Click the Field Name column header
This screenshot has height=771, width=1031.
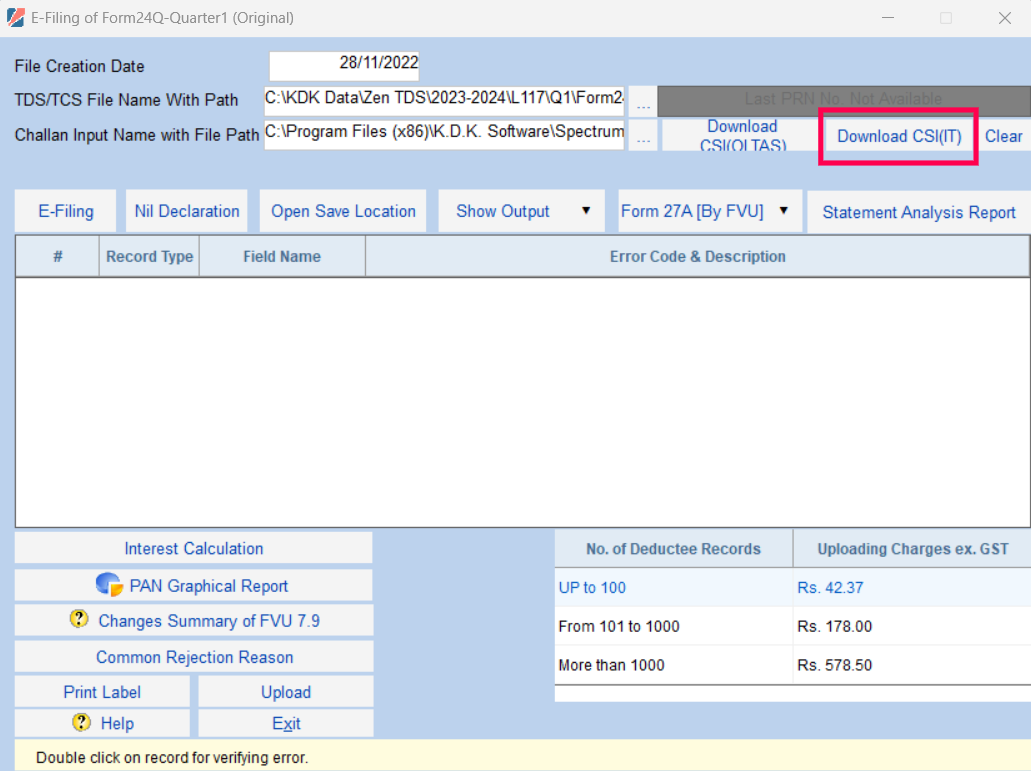point(282,256)
